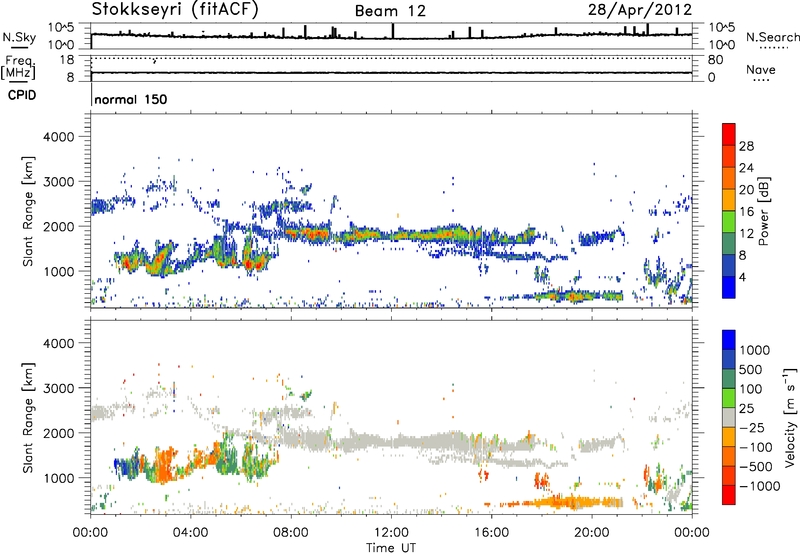
Task: Select the Power [dB] colorbar title
Action: tap(763, 211)
